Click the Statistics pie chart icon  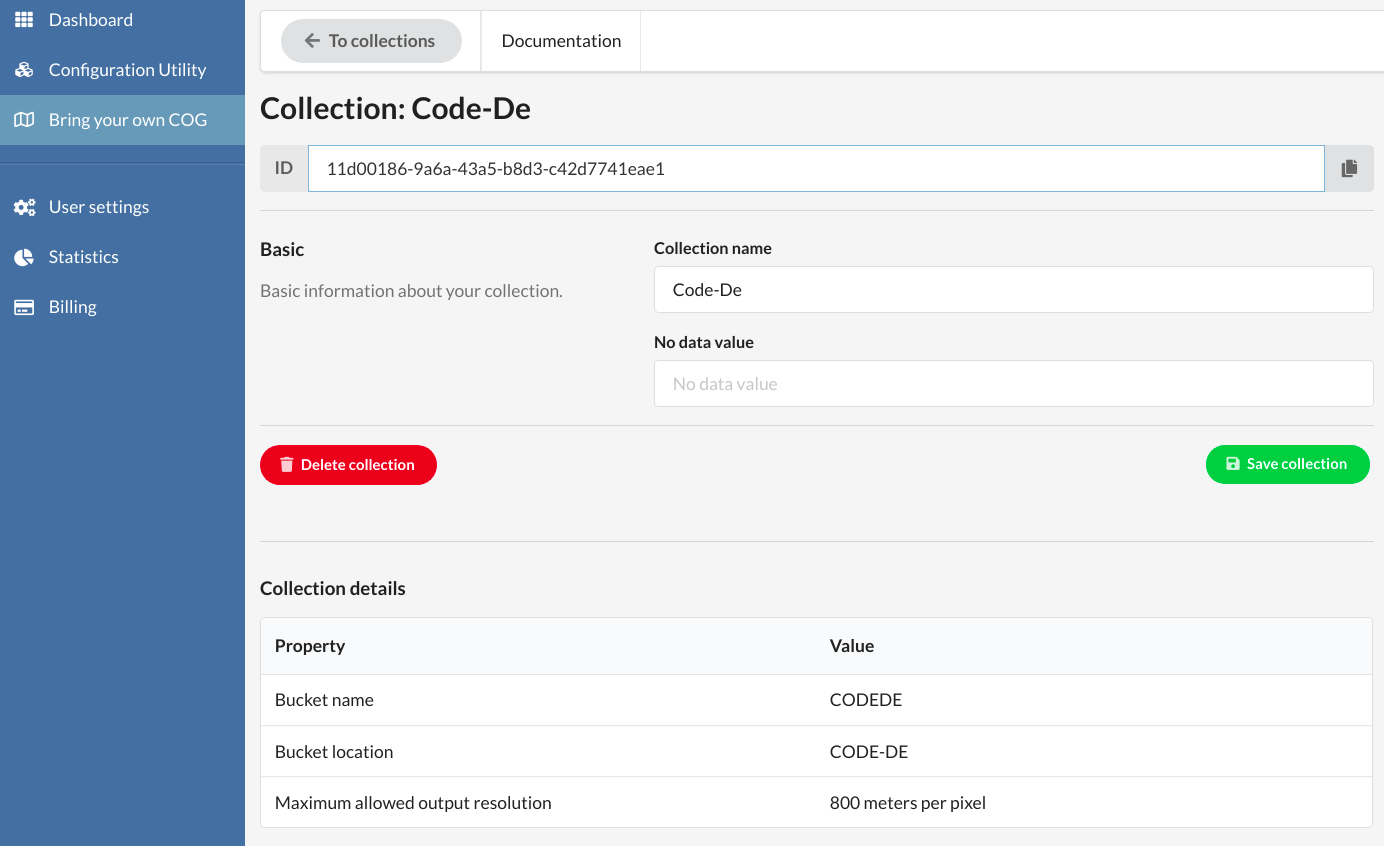tap(24, 257)
